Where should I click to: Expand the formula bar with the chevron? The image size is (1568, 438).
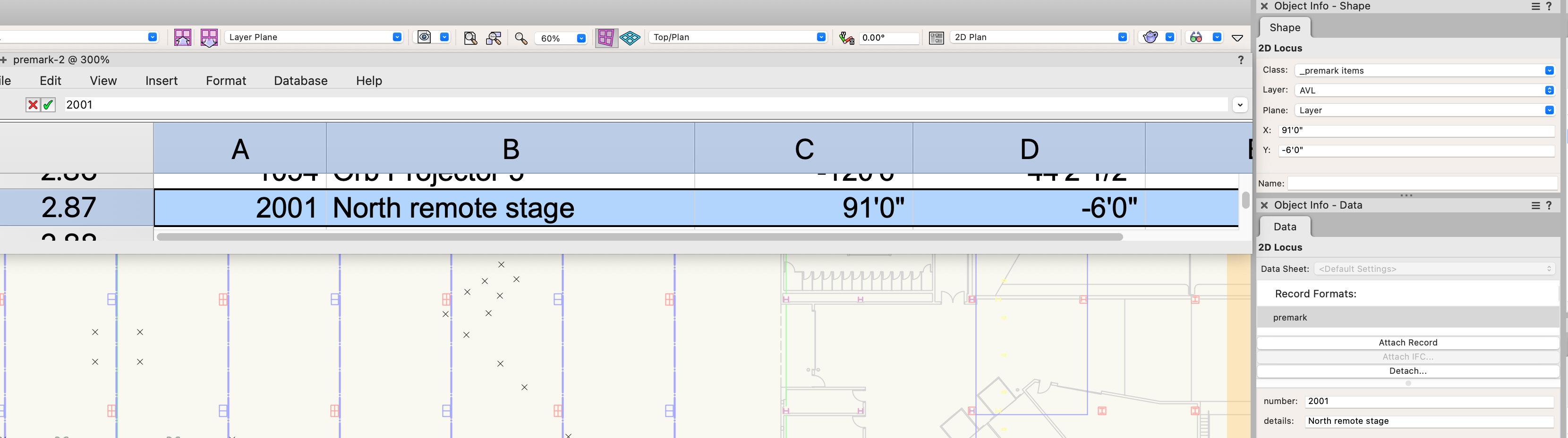click(x=1240, y=105)
